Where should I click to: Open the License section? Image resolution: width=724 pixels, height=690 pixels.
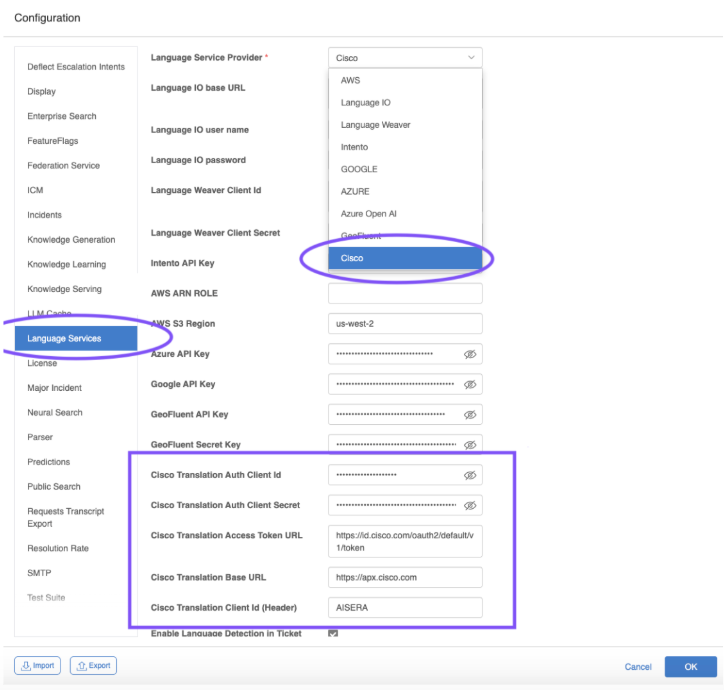coord(76,363)
